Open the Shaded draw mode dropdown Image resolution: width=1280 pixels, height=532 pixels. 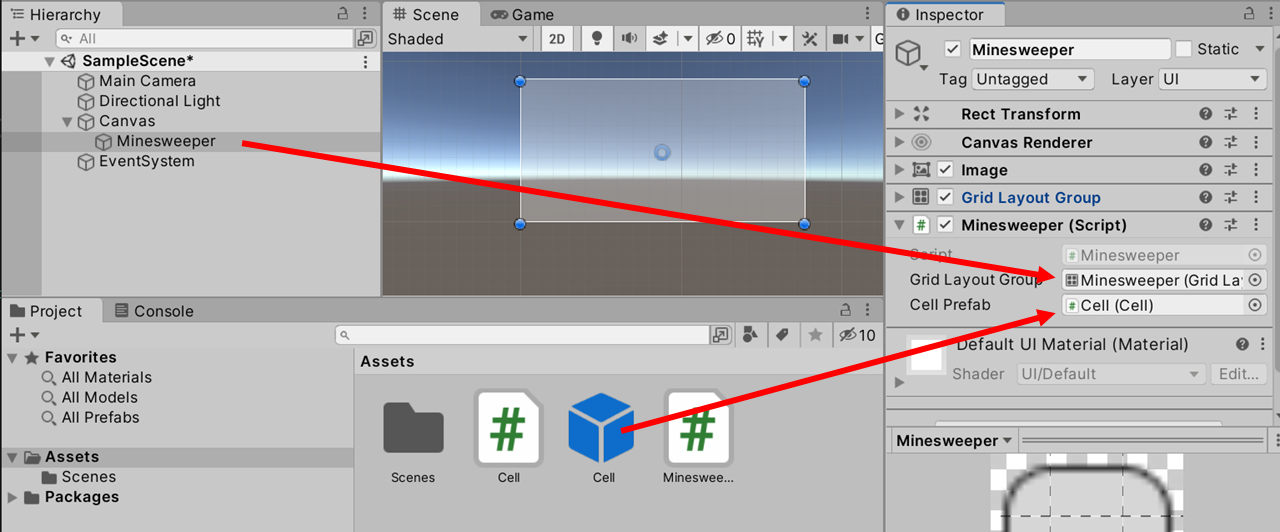point(458,39)
